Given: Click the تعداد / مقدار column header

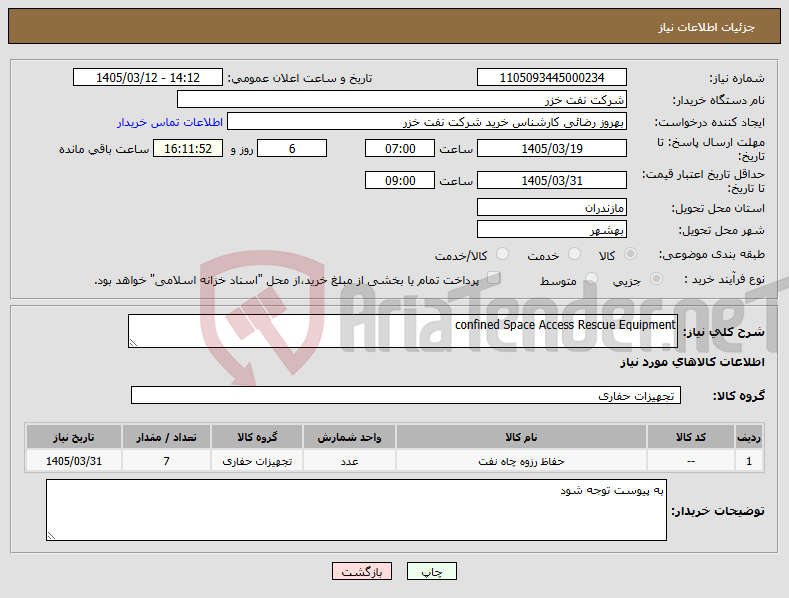Looking at the screenshot, I should [167, 437].
